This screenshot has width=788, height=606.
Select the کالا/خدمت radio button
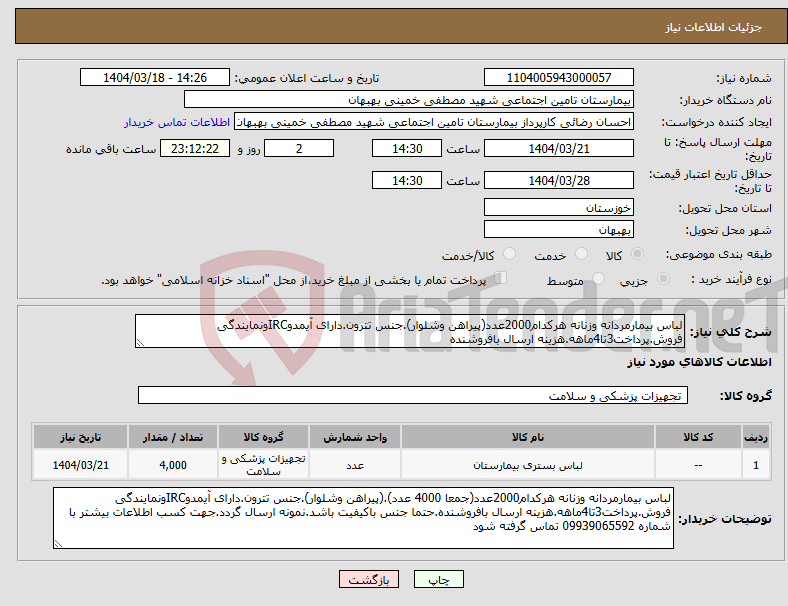[x=510, y=254]
